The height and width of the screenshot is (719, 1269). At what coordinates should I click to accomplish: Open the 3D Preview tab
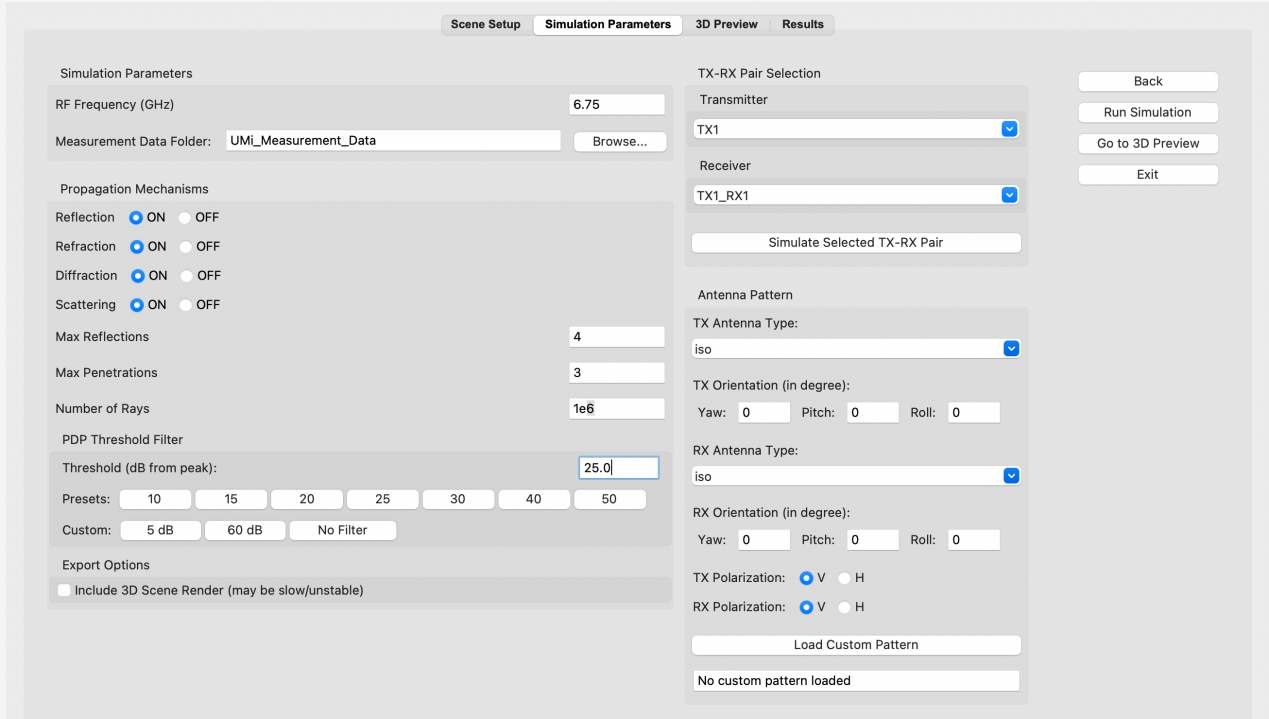tap(726, 24)
